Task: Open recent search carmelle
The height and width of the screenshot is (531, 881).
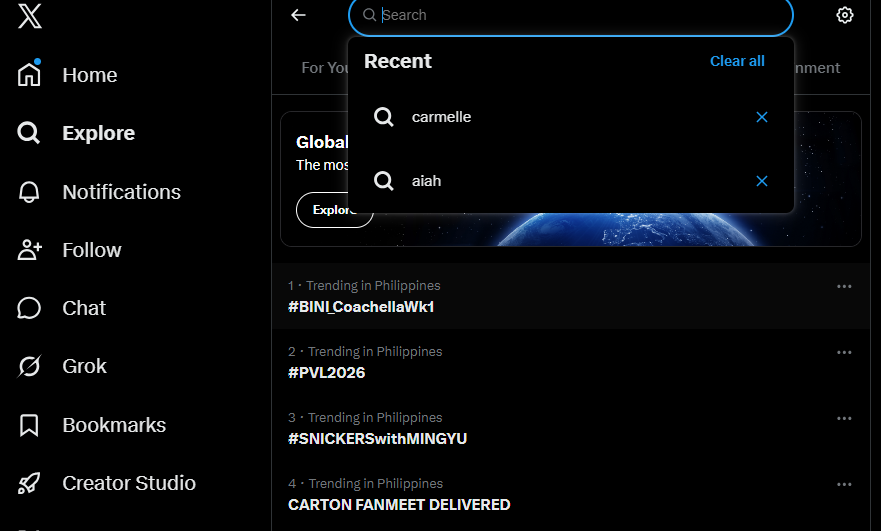Action: click(x=571, y=117)
